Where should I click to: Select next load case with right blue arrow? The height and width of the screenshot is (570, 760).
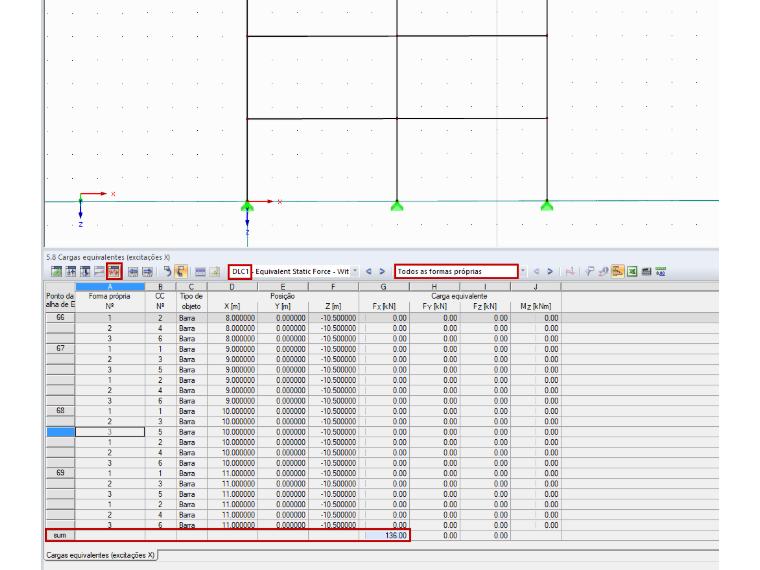point(382,271)
